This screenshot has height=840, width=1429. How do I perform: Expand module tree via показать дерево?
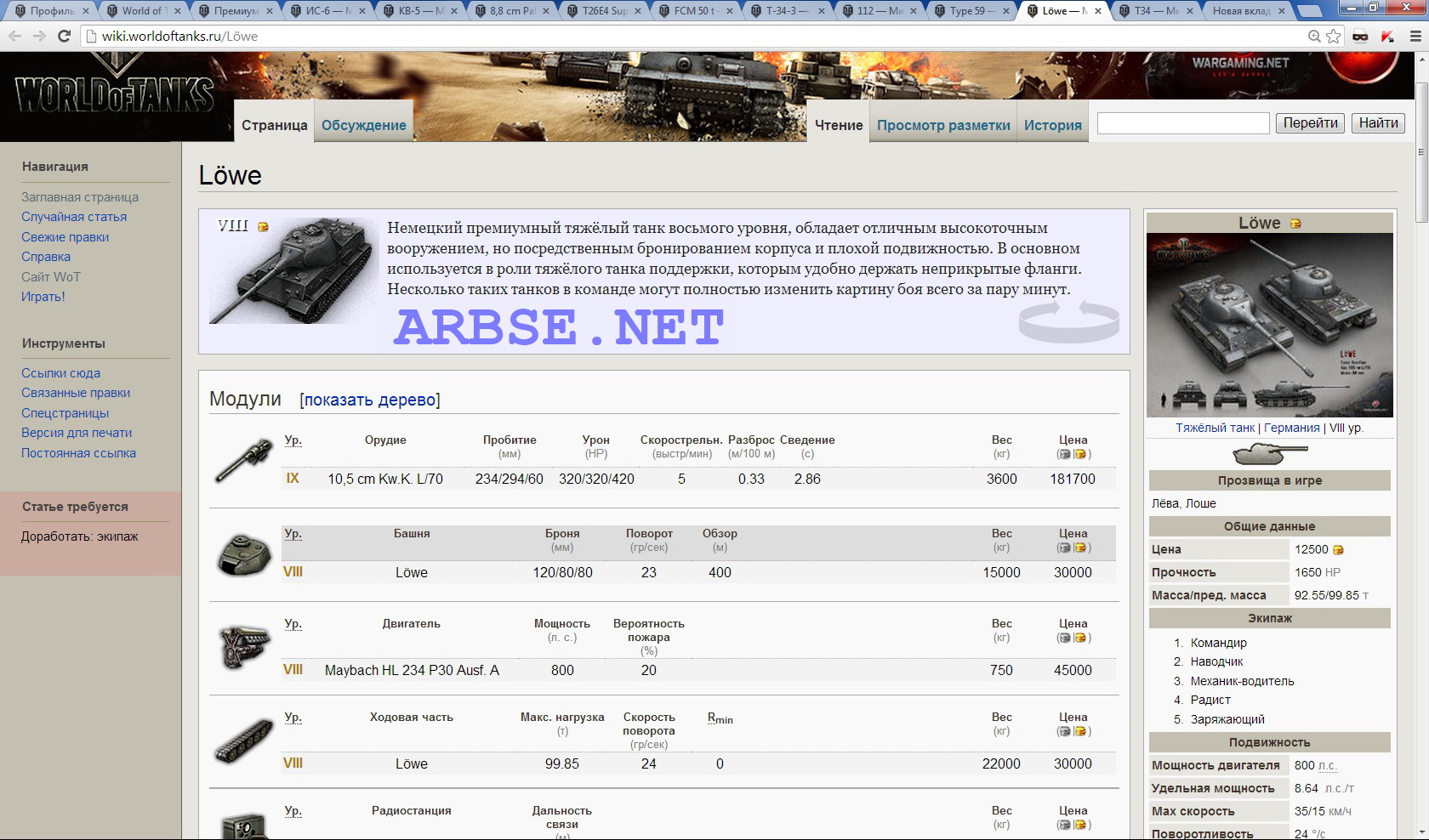(x=370, y=400)
